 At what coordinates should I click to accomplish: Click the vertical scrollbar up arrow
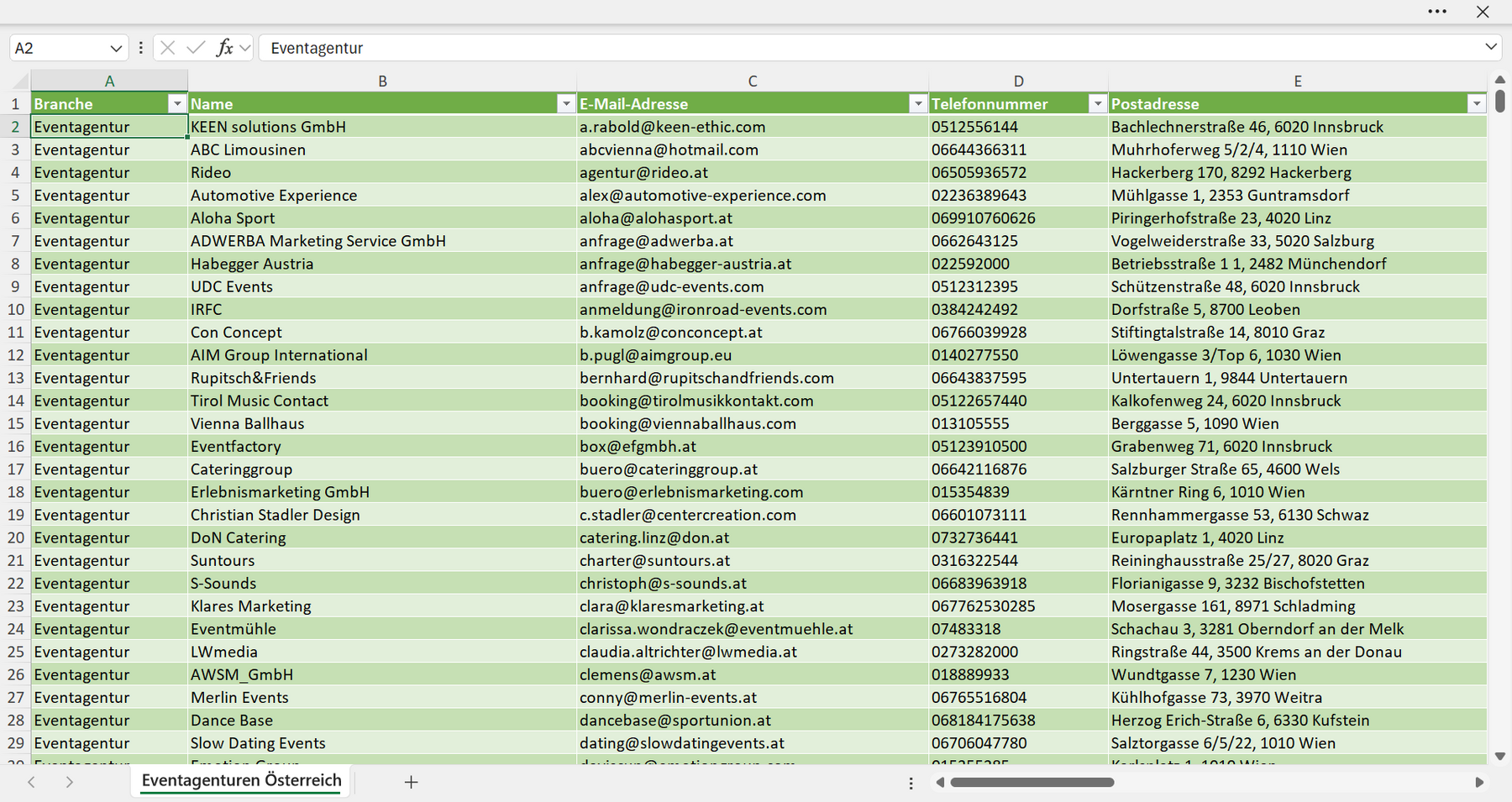click(1500, 80)
